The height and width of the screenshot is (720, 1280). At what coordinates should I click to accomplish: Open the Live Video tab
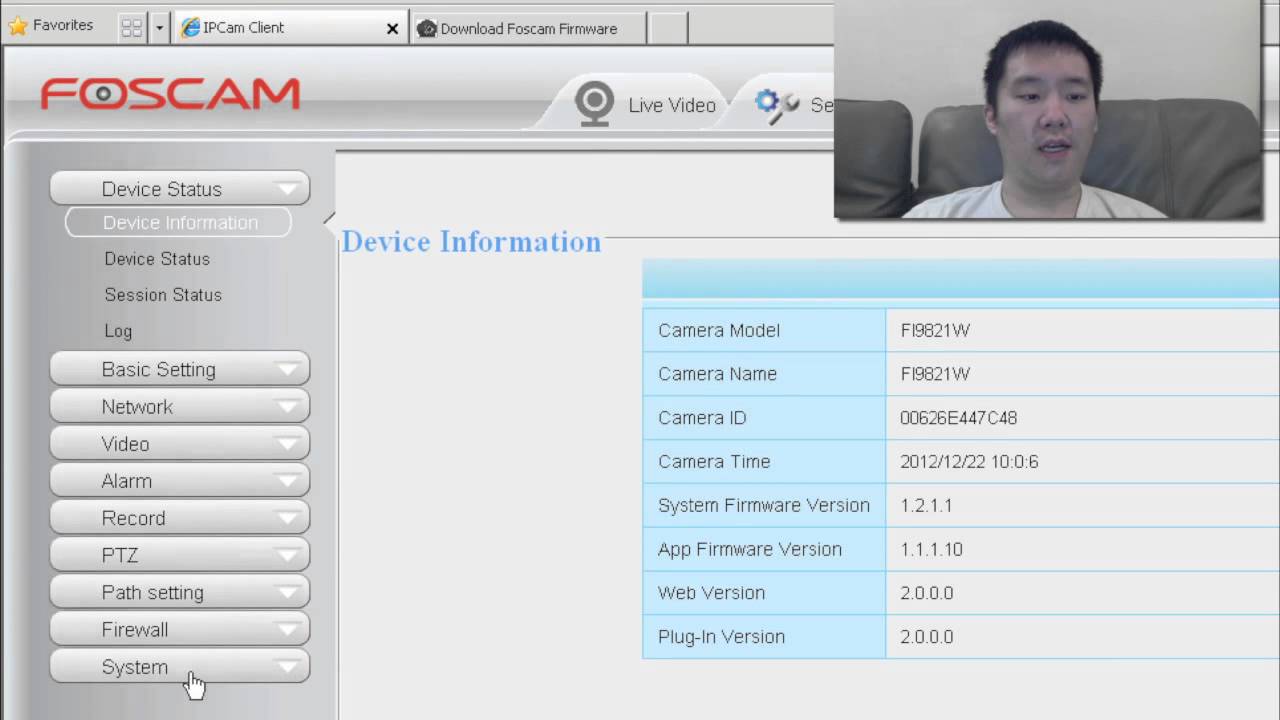(646, 104)
